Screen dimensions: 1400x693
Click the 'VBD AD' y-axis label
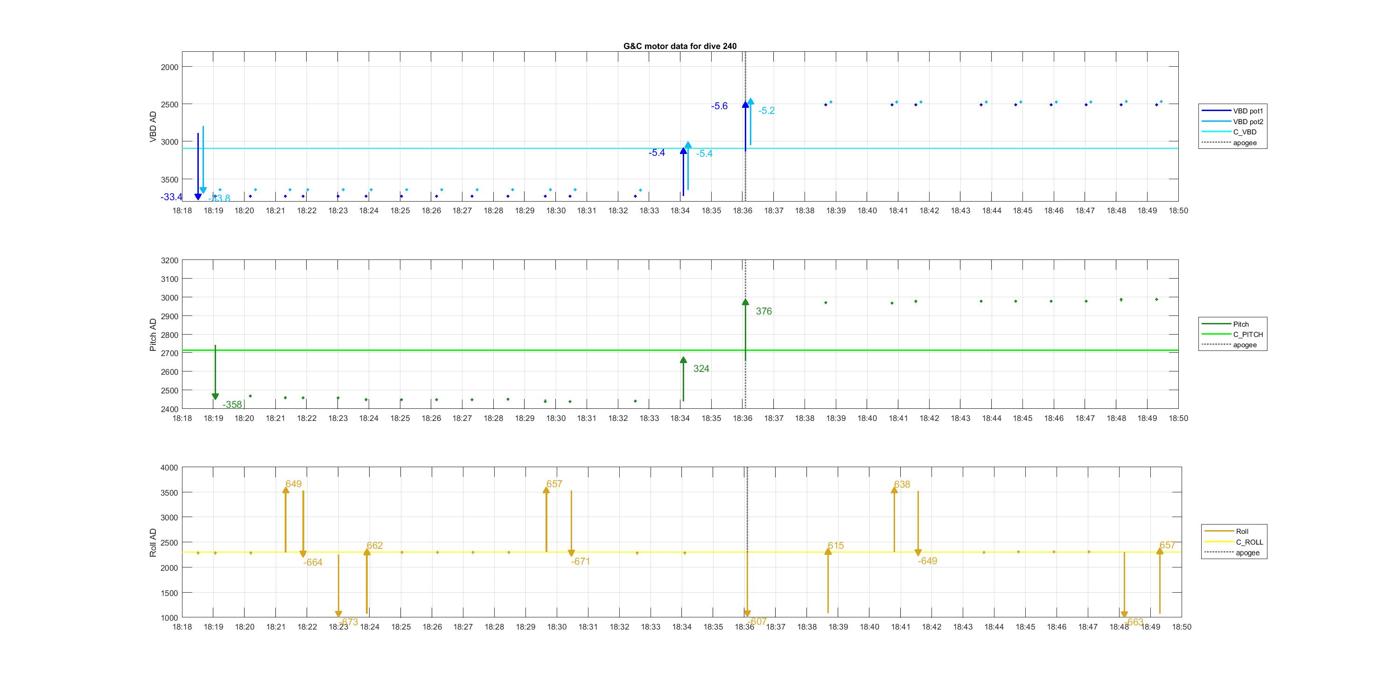[x=154, y=127]
